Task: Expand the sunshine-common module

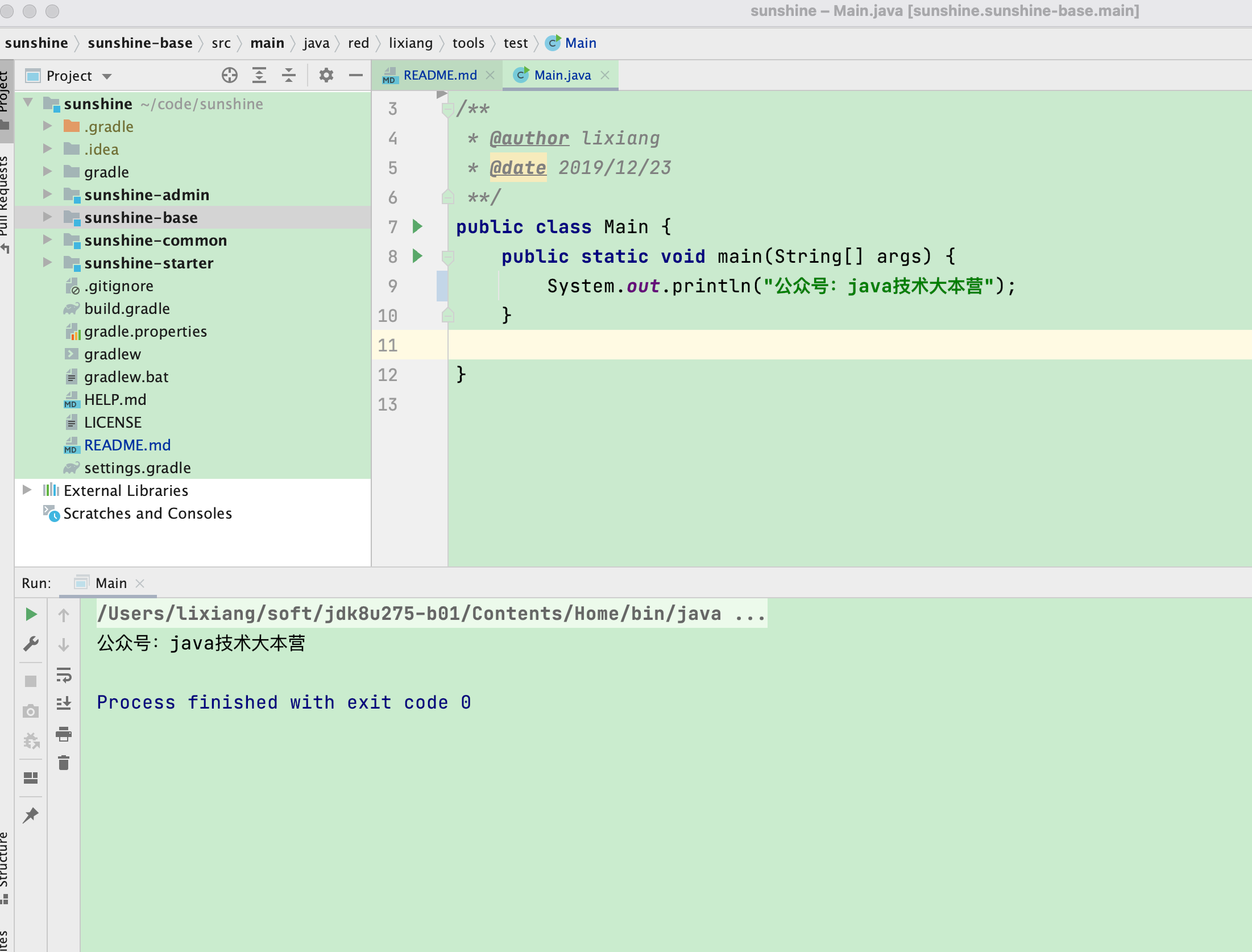Action: pyautogui.click(x=48, y=239)
